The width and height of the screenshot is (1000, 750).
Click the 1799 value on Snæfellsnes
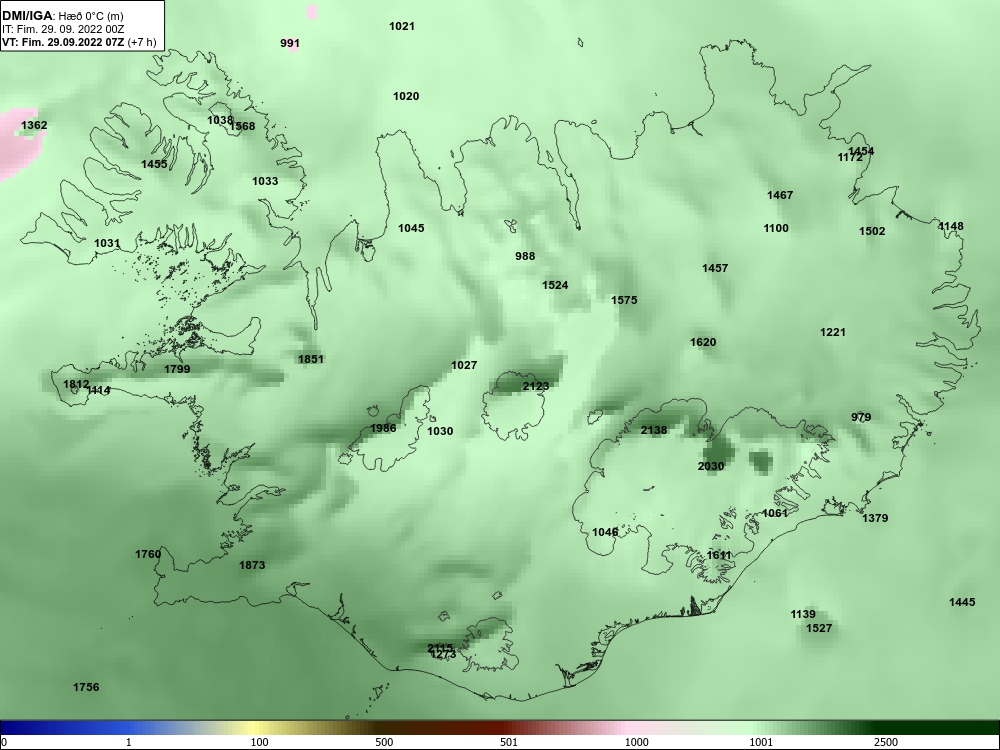(177, 369)
